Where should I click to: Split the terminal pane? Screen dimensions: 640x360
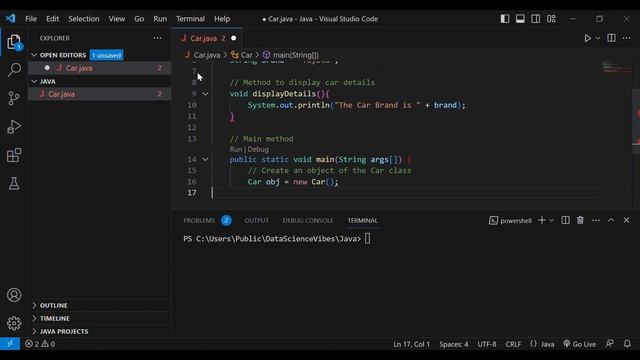pos(565,220)
